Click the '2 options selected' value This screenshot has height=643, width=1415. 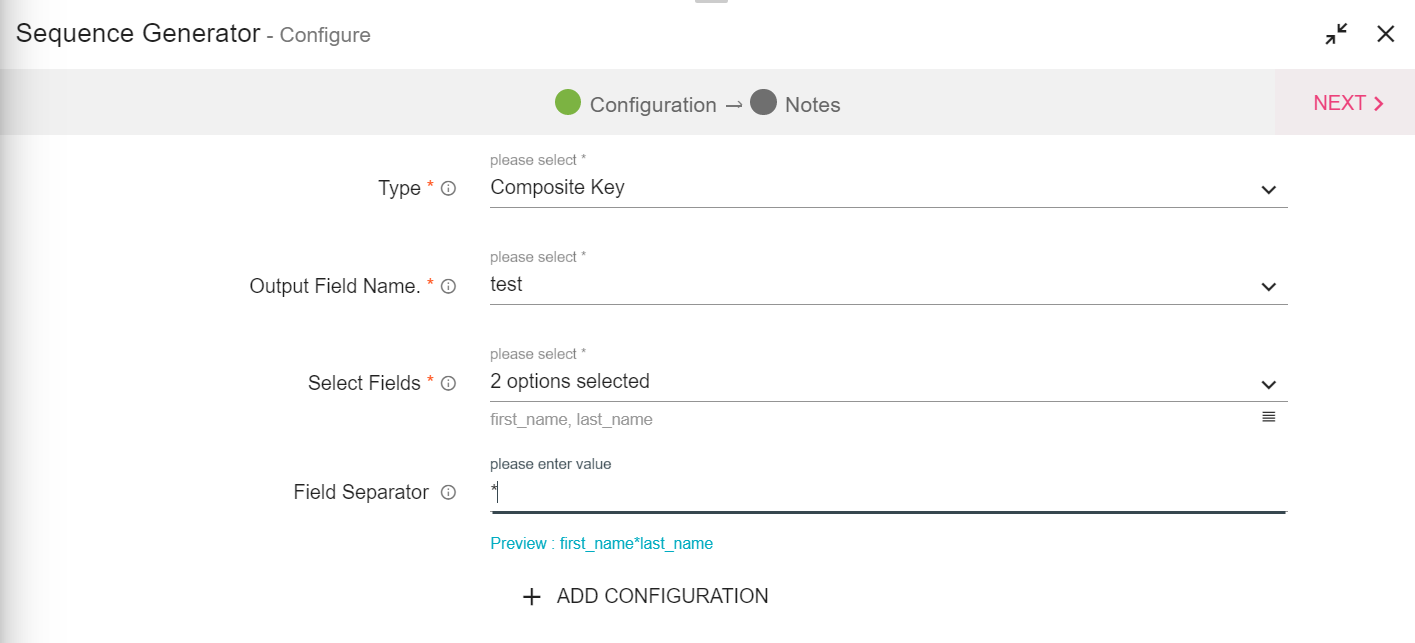(x=569, y=381)
